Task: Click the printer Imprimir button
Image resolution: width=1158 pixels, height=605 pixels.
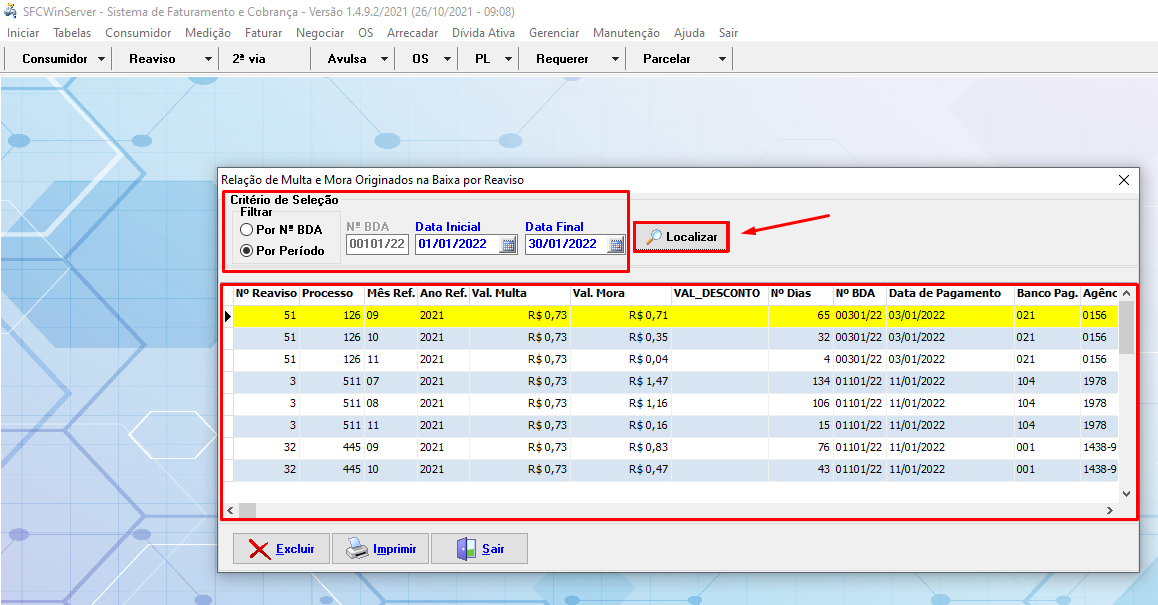Action: (381, 549)
